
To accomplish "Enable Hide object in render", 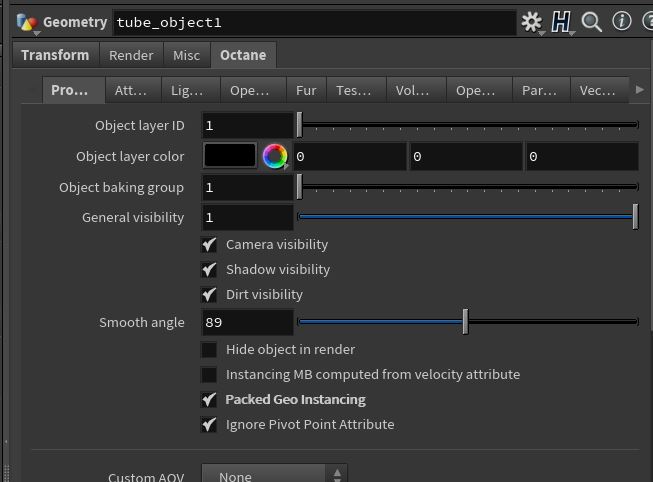I will click(209, 350).
